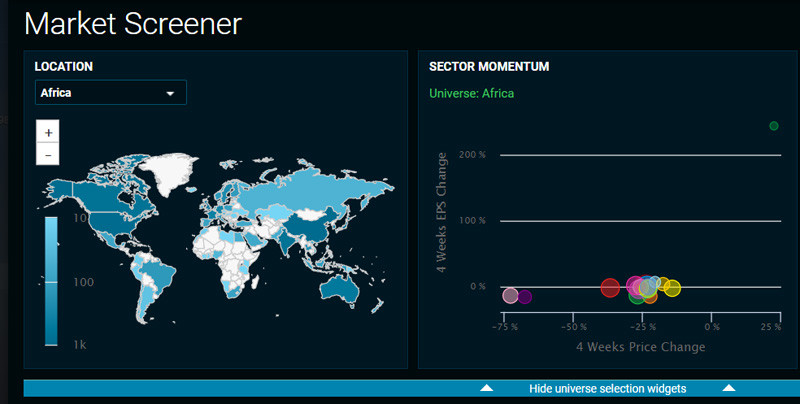
Task: Click Hide universe selection widgets
Action: click(607, 388)
